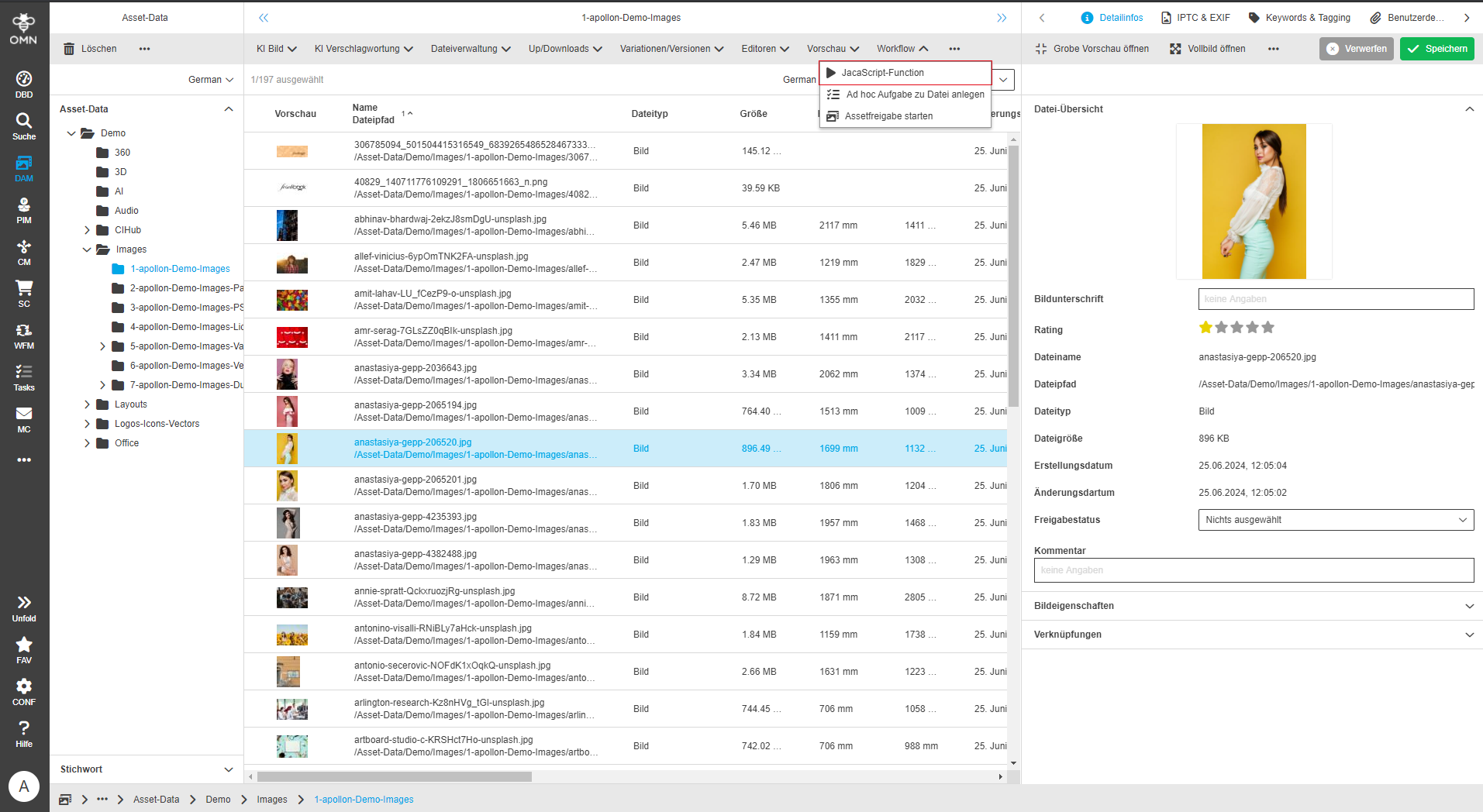Viewport: 1483px width, 812px height.
Task: Open the Tasks sidebar icon
Action: pos(24,377)
